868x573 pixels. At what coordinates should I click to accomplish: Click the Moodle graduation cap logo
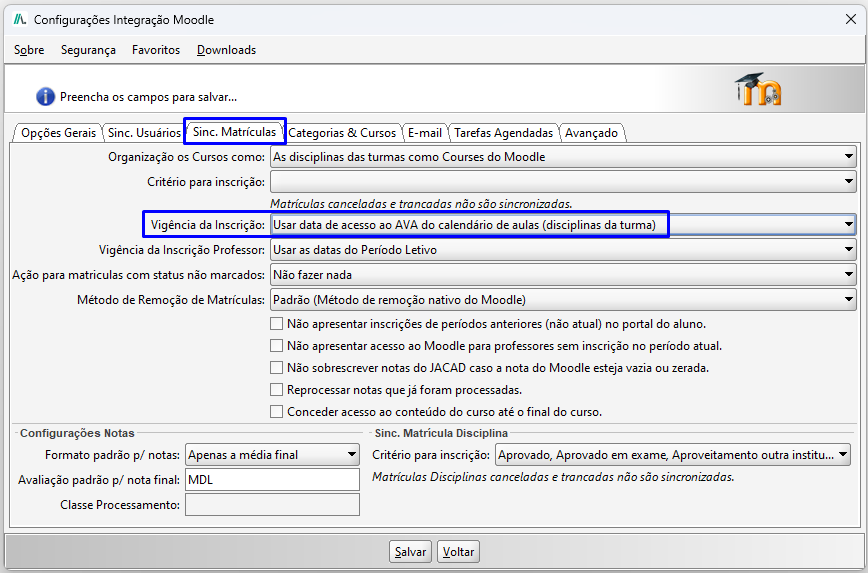coord(758,89)
